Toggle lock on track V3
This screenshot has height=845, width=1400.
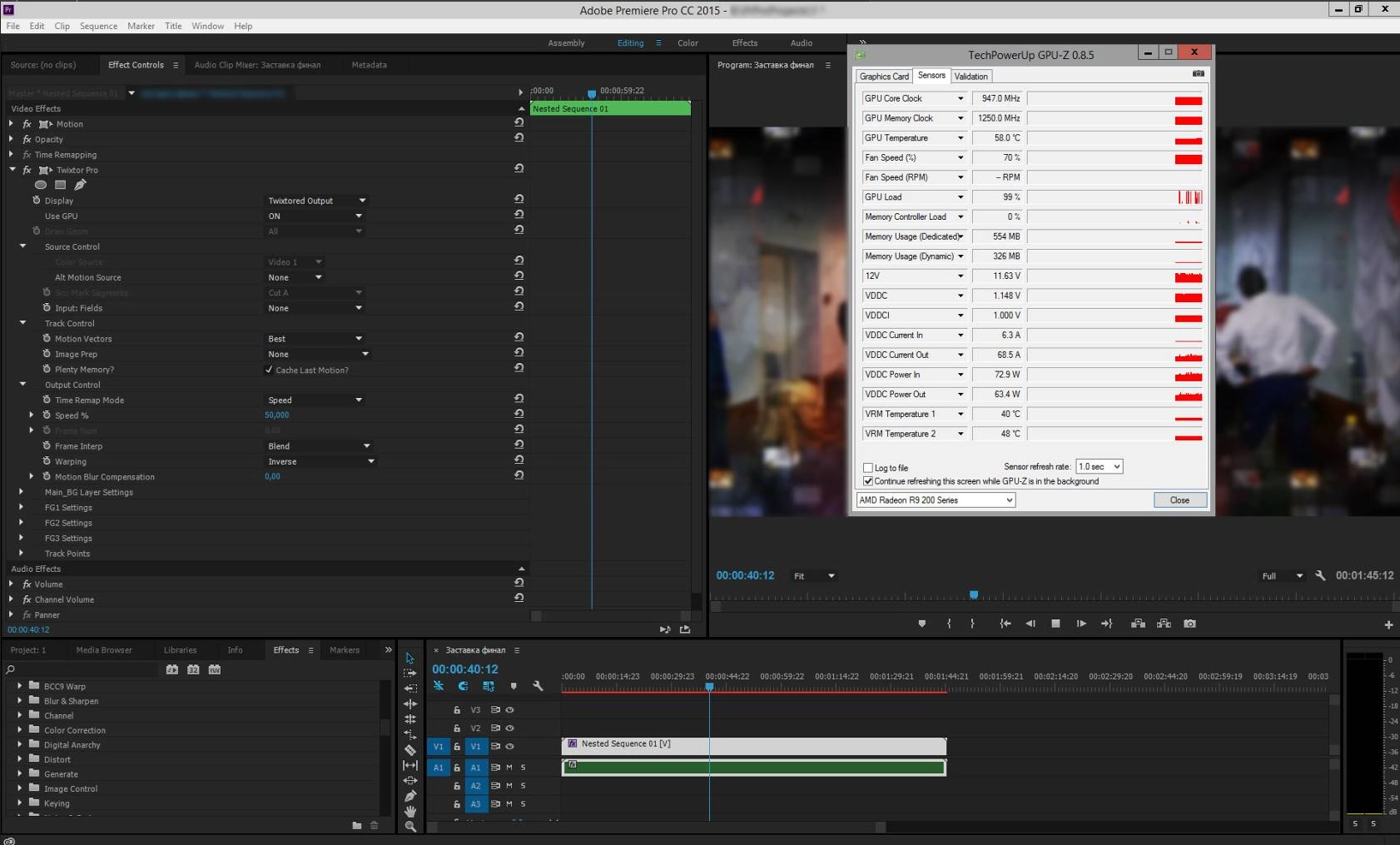click(456, 710)
